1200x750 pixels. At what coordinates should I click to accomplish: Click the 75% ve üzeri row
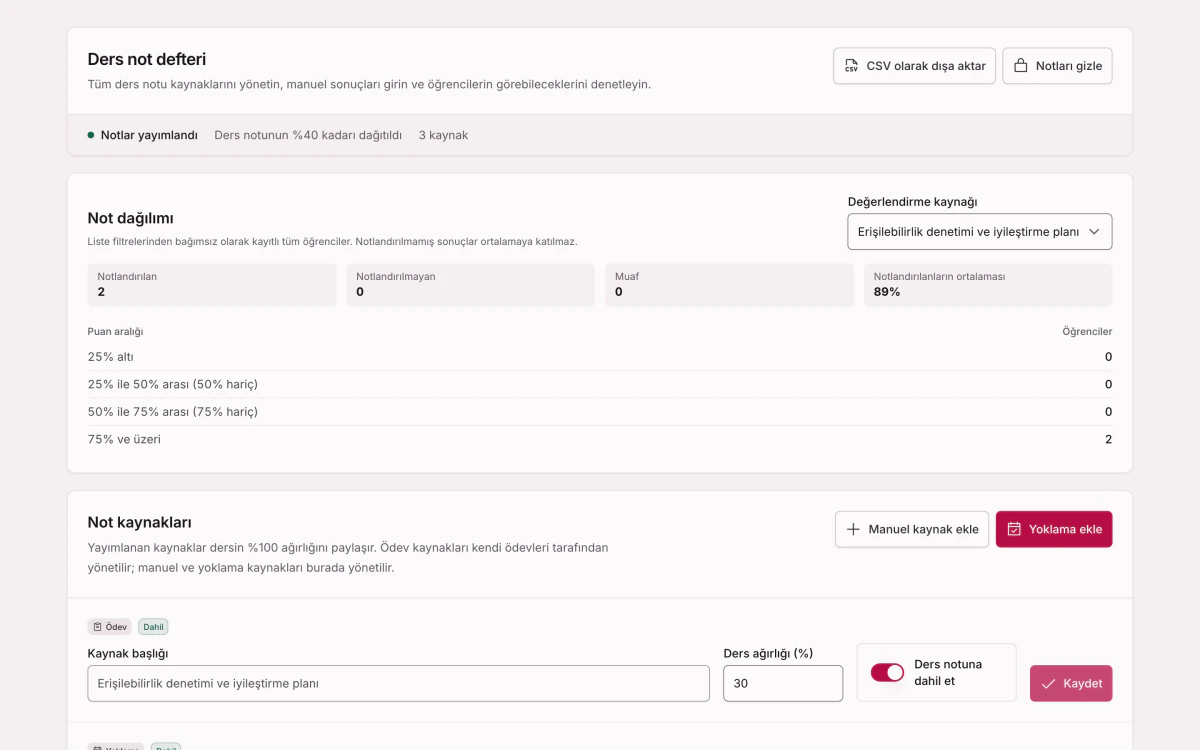tap(600, 439)
